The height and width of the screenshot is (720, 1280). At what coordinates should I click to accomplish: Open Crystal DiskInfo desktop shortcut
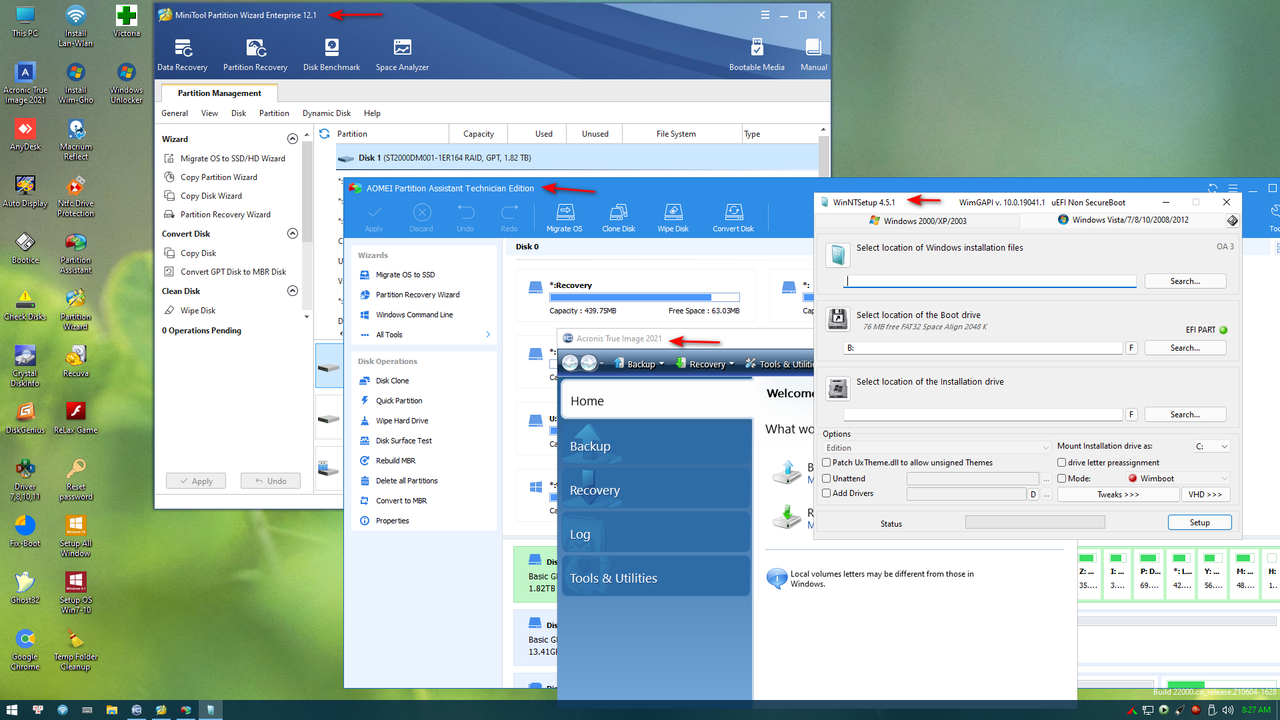pos(25,367)
